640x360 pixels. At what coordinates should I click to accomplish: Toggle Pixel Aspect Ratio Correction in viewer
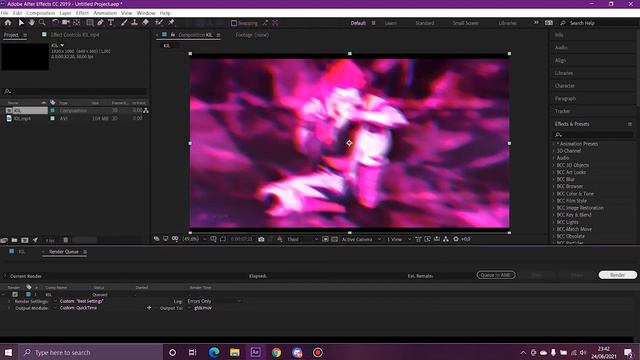(x=418, y=239)
